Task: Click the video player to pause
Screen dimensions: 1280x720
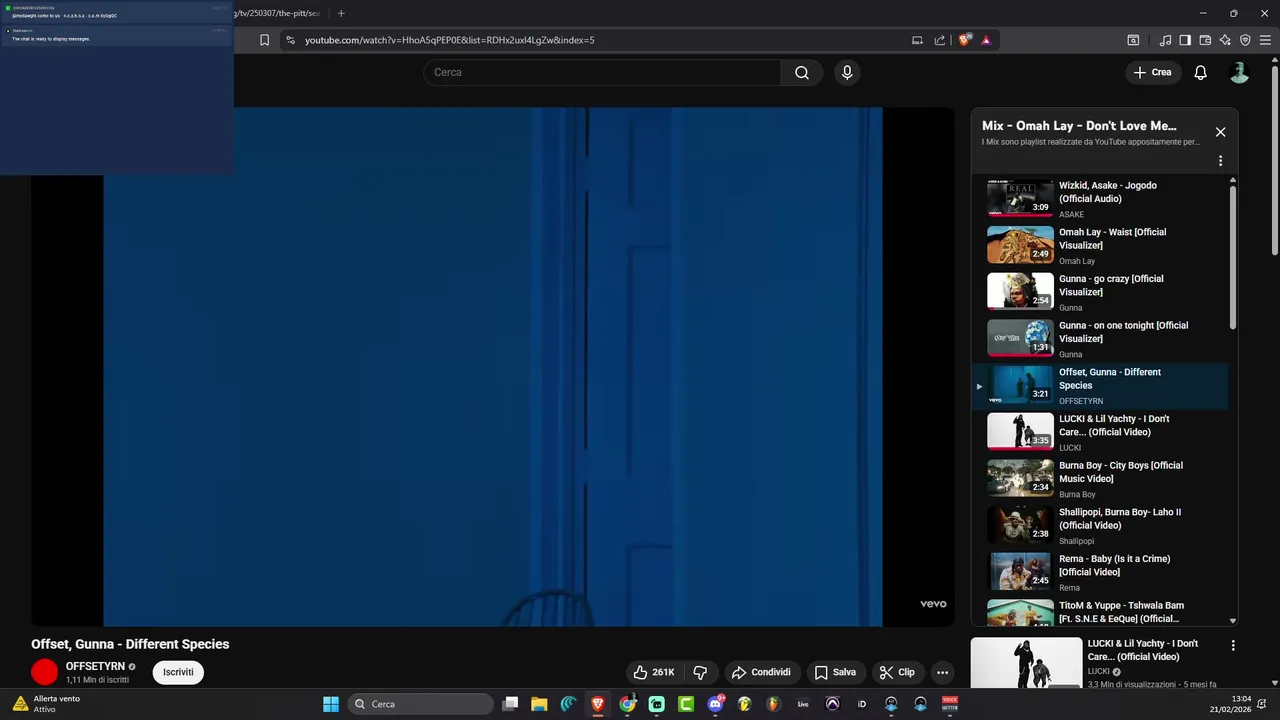Action: click(492, 367)
